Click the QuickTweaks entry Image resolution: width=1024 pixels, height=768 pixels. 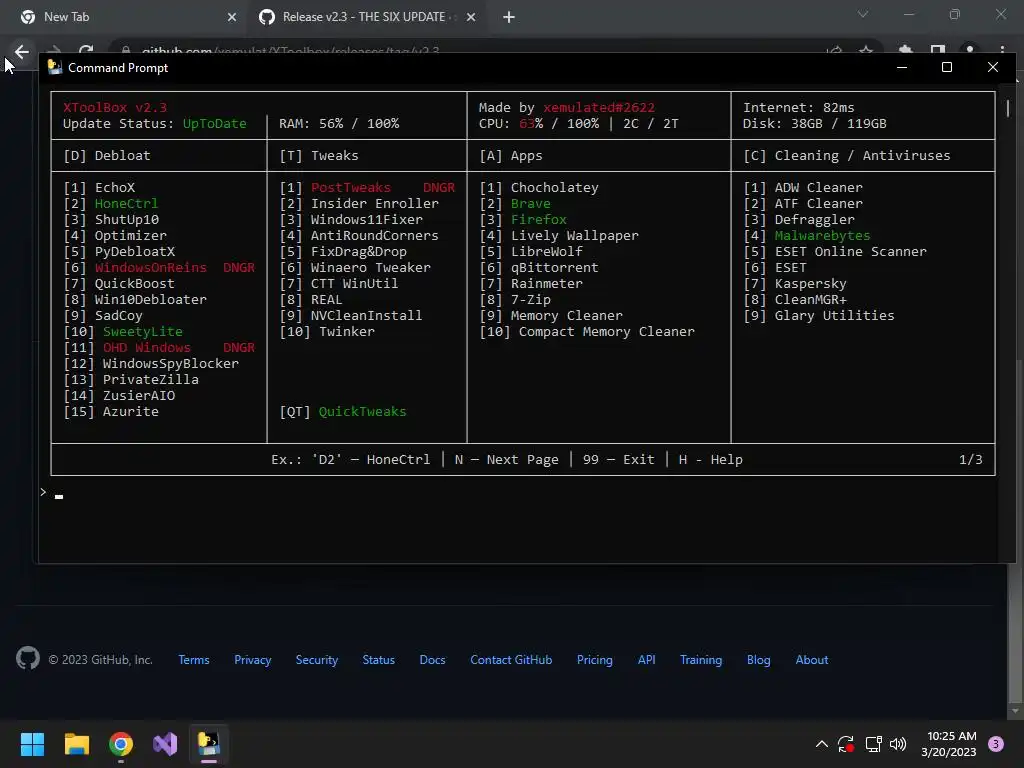pos(362,411)
